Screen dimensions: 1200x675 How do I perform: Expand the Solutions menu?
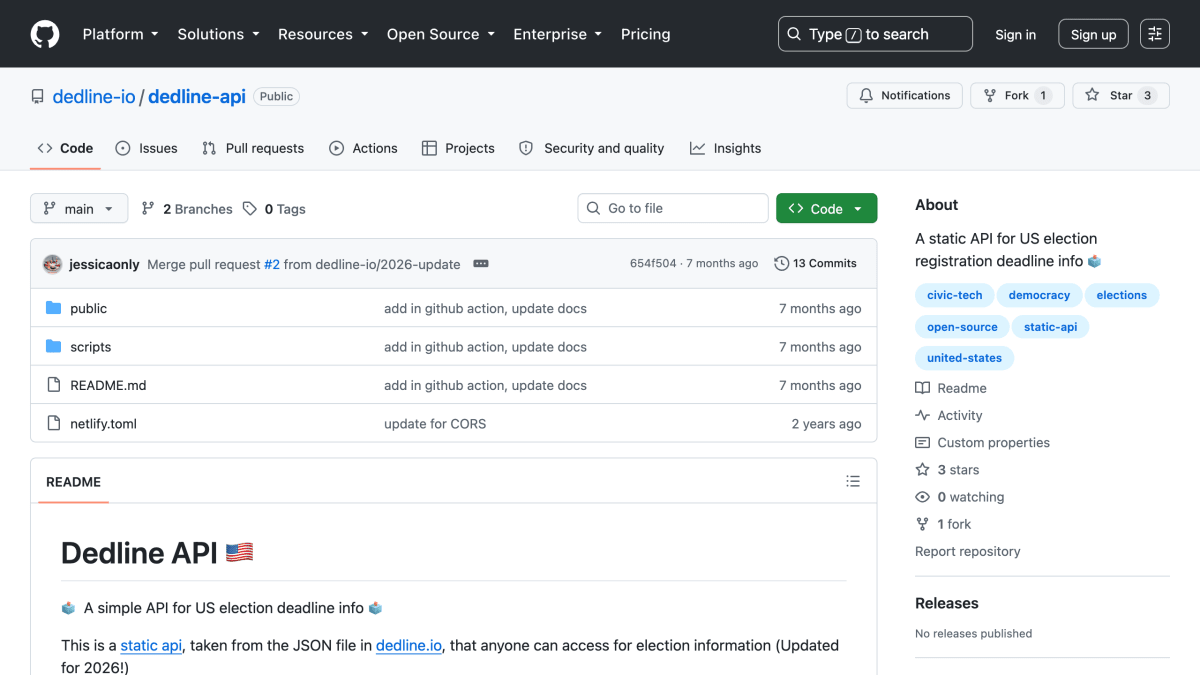218,34
